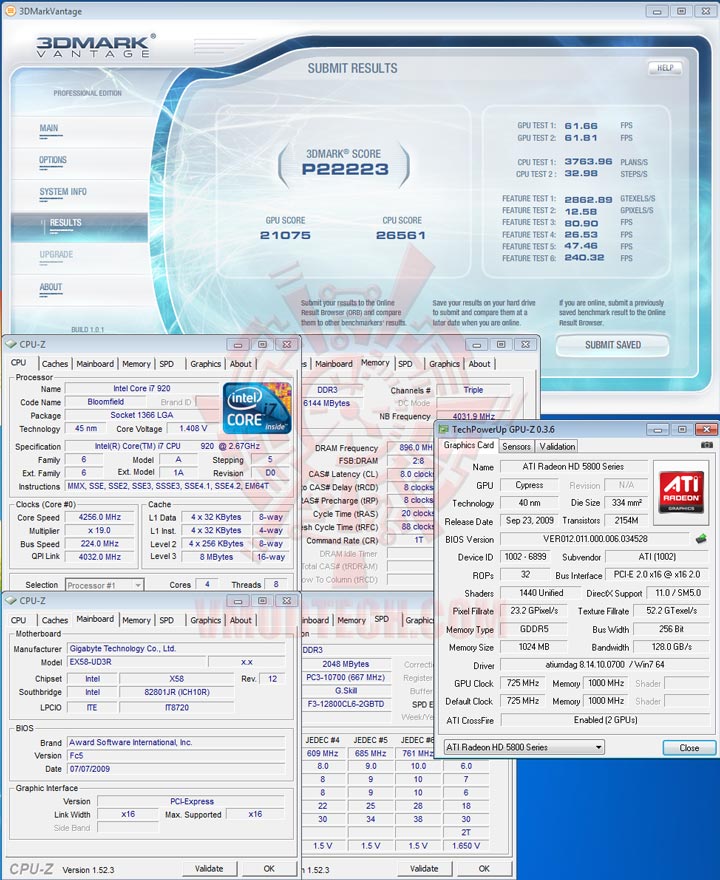Open Processor #1 selection dropdown in CPU-Z
The width and height of the screenshot is (720, 880).
pyautogui.click(x=104, y=585)
